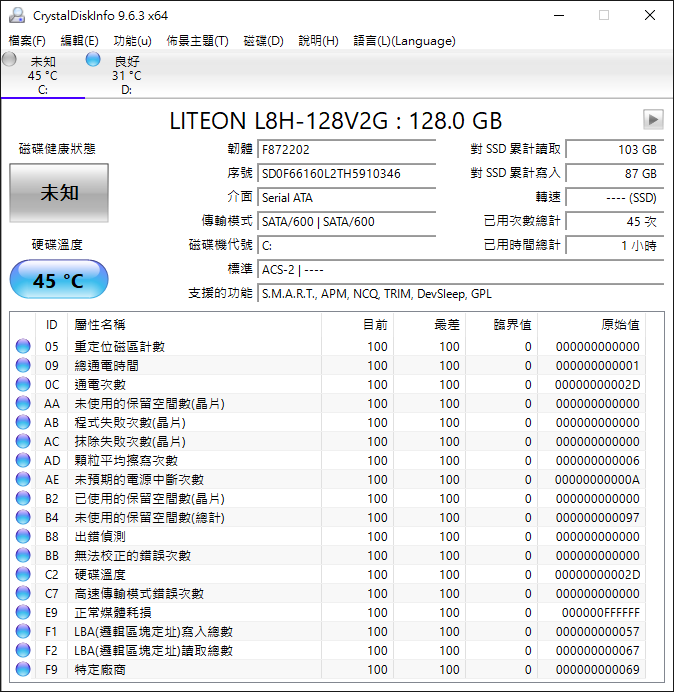Select the C: drive tab showing 45 °C

click(43, 75)
